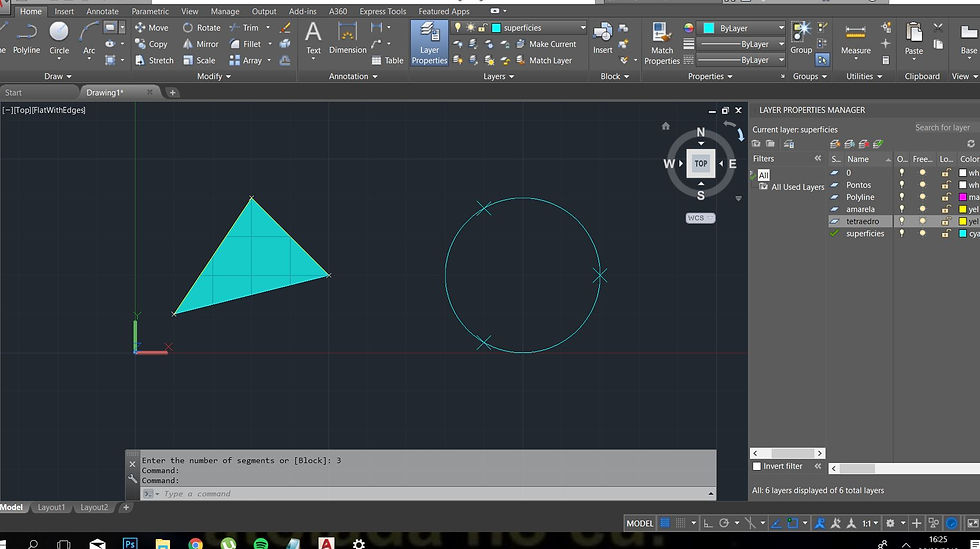This screenshot has height=549, width=980.
Task: Switch to the Layout1 tab
Action: (x=51, y=507)
